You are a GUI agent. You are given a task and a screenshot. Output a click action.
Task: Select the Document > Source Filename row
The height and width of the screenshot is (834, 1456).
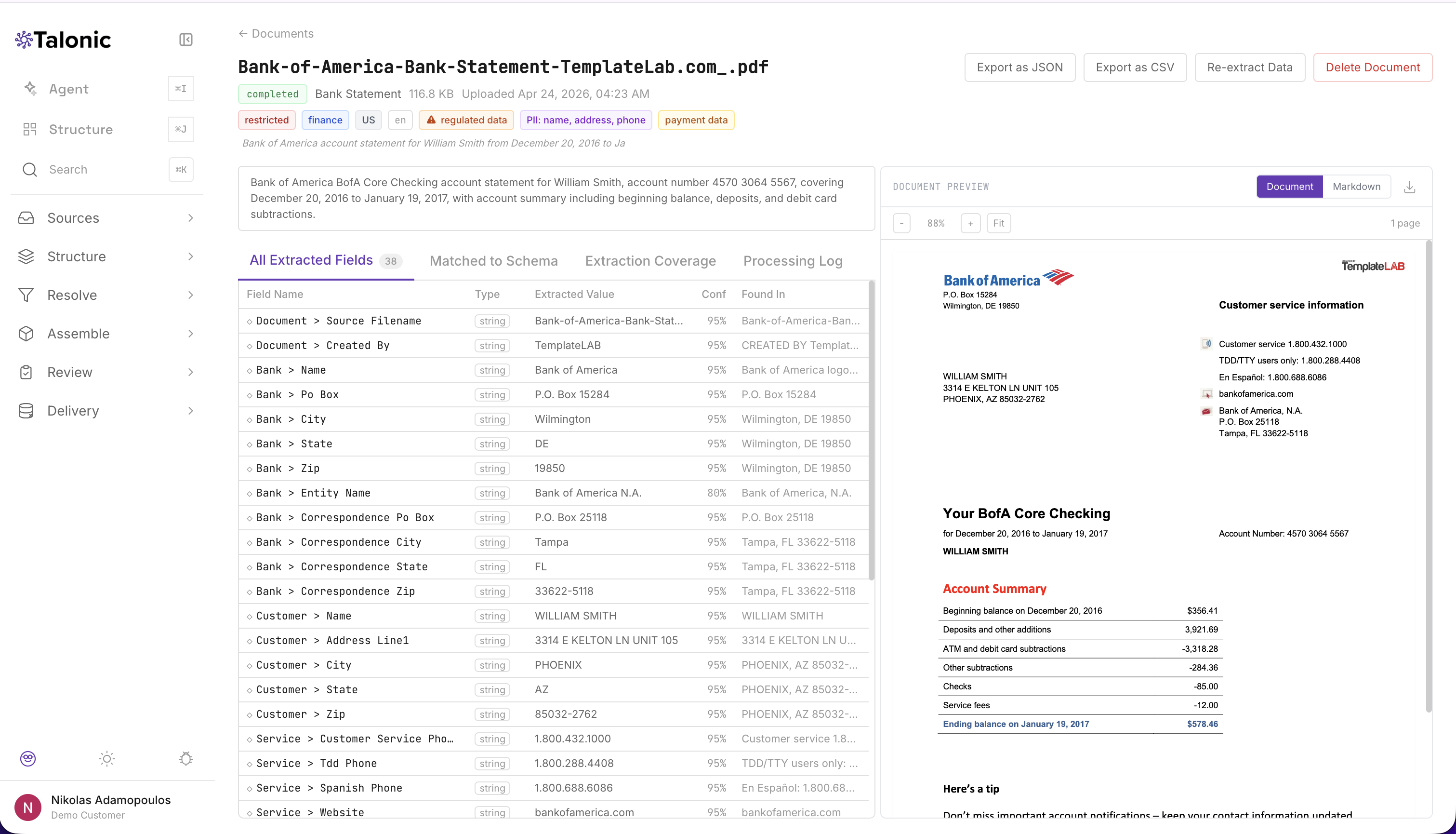point(554,321)
